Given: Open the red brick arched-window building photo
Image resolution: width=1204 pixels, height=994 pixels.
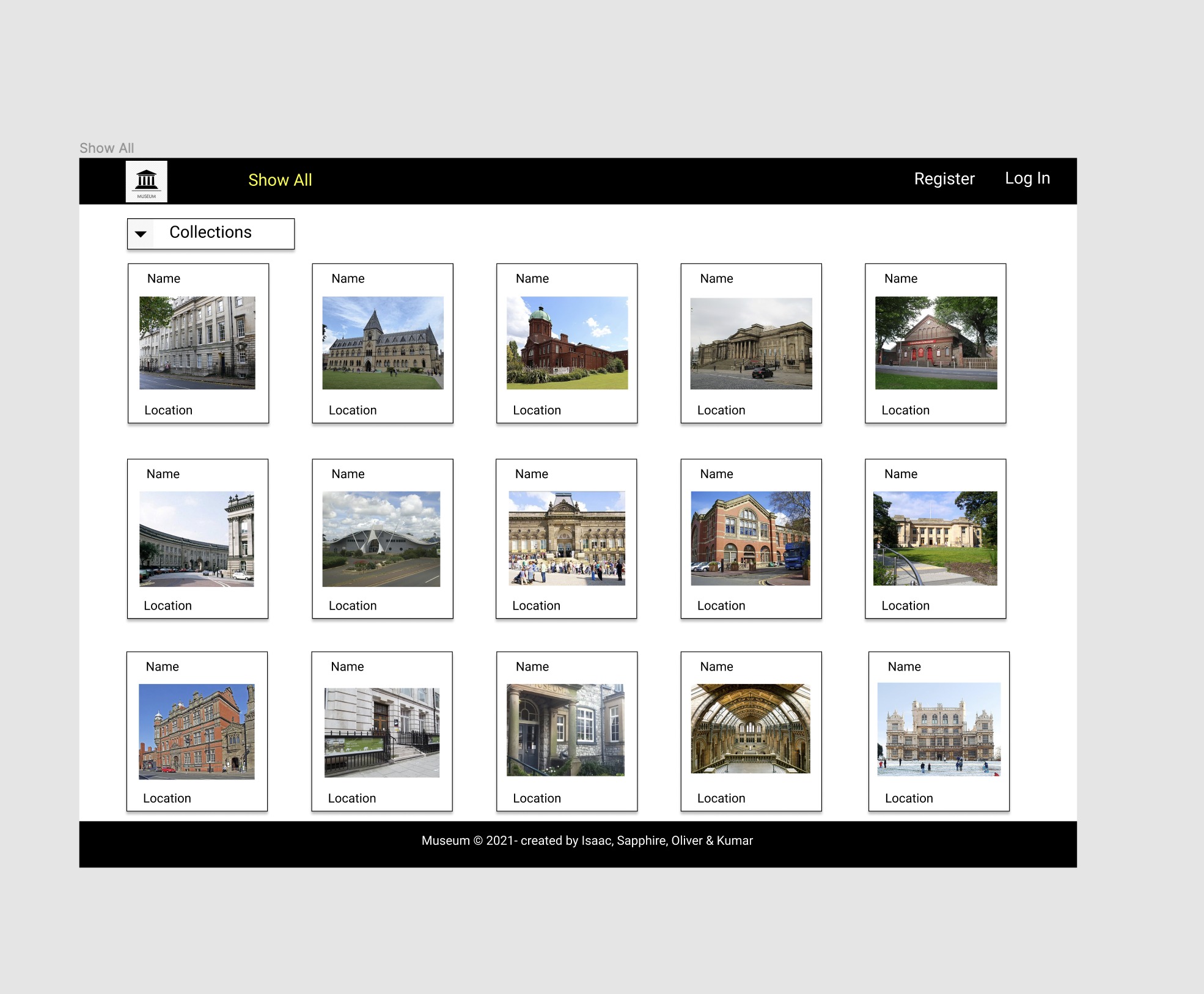Looking at the screenshot, I should 751,539.
